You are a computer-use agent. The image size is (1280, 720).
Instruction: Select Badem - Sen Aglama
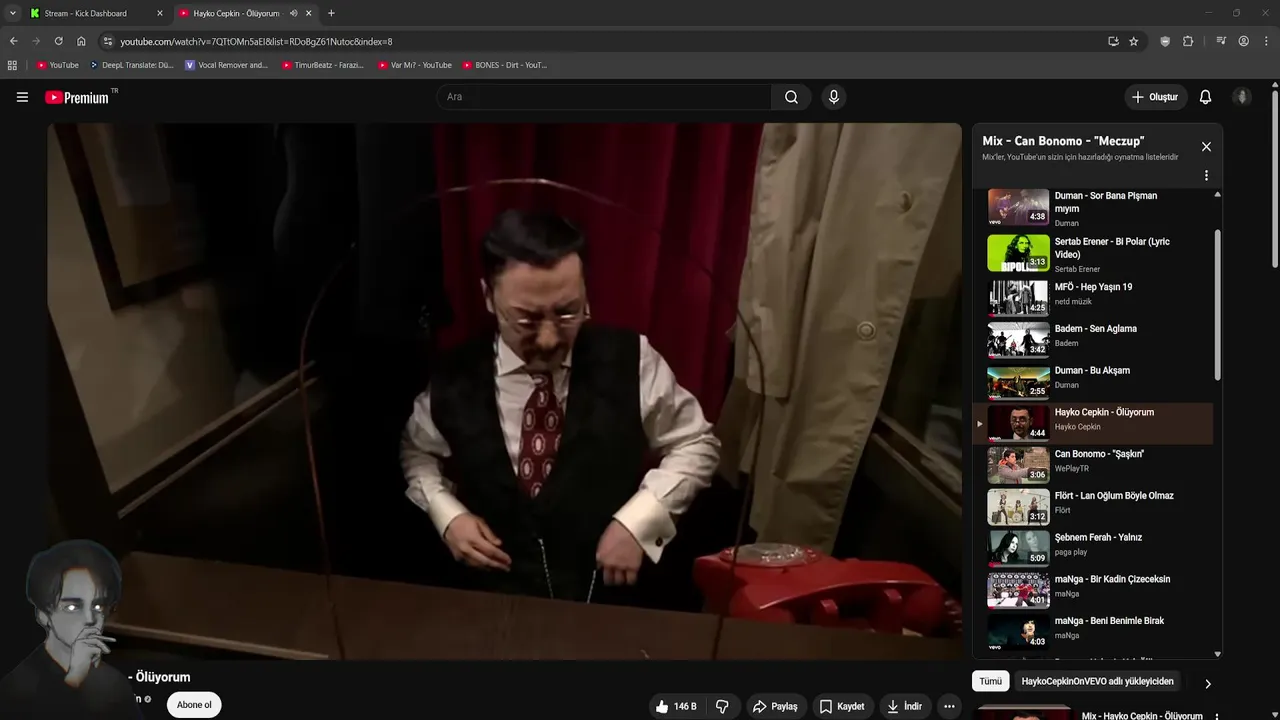1093,339
